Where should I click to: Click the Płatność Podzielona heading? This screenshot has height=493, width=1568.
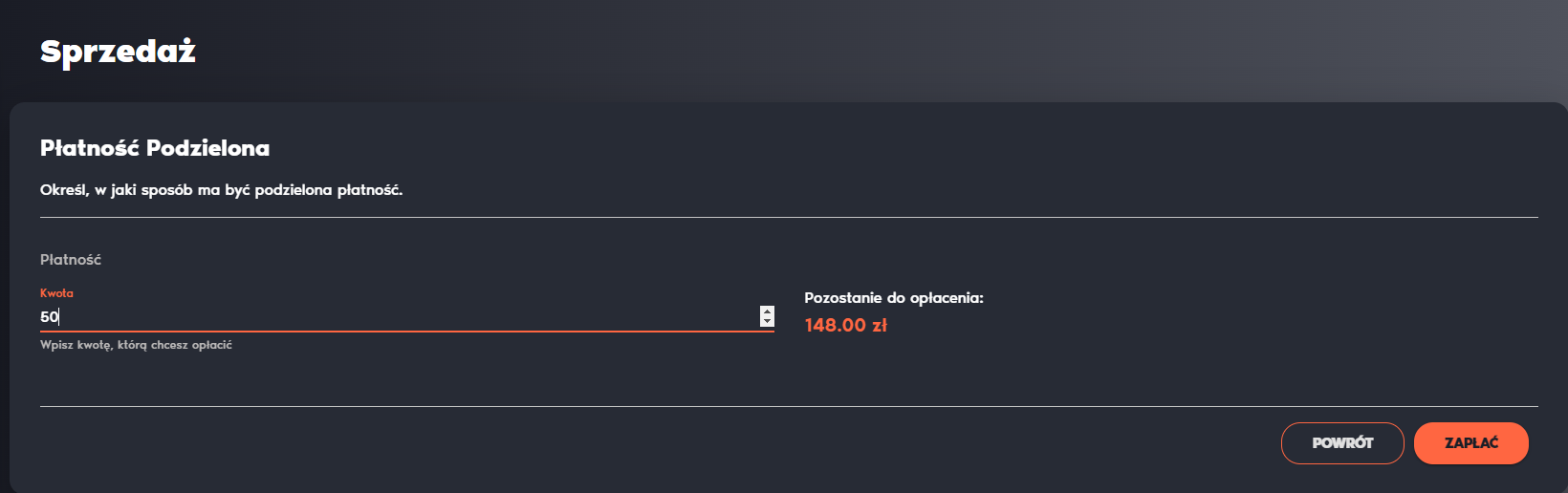tap(155, 148)
